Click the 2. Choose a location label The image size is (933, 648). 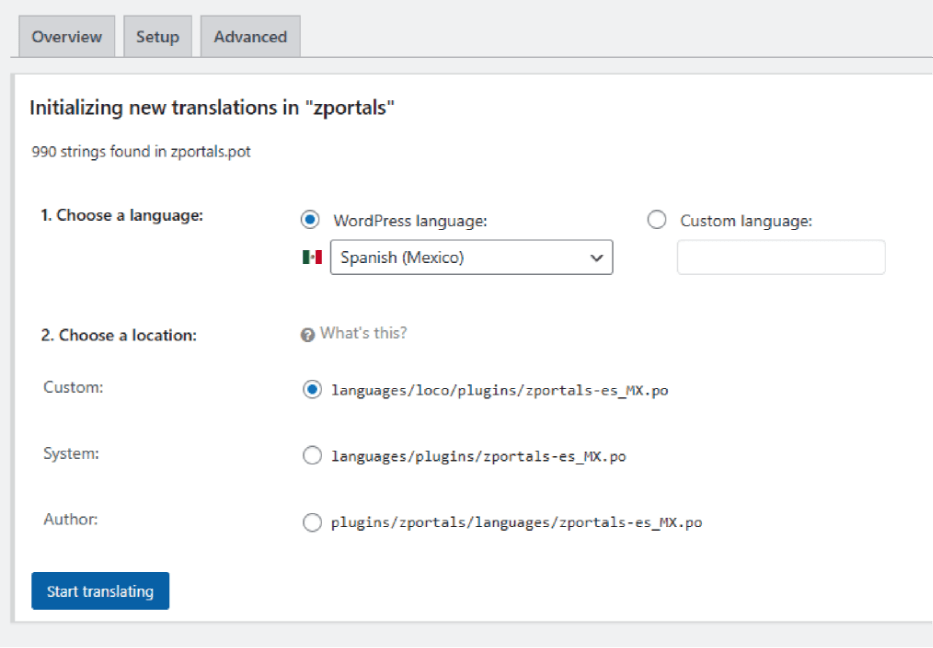pos(118,335)
